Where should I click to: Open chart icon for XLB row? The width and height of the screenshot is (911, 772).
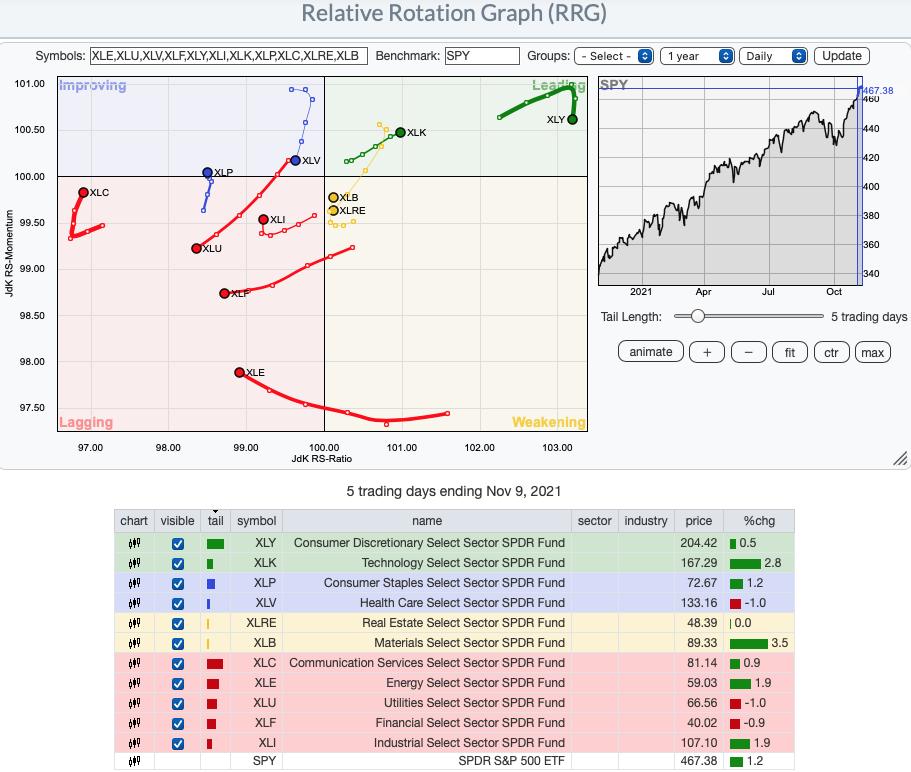point(134,643)
